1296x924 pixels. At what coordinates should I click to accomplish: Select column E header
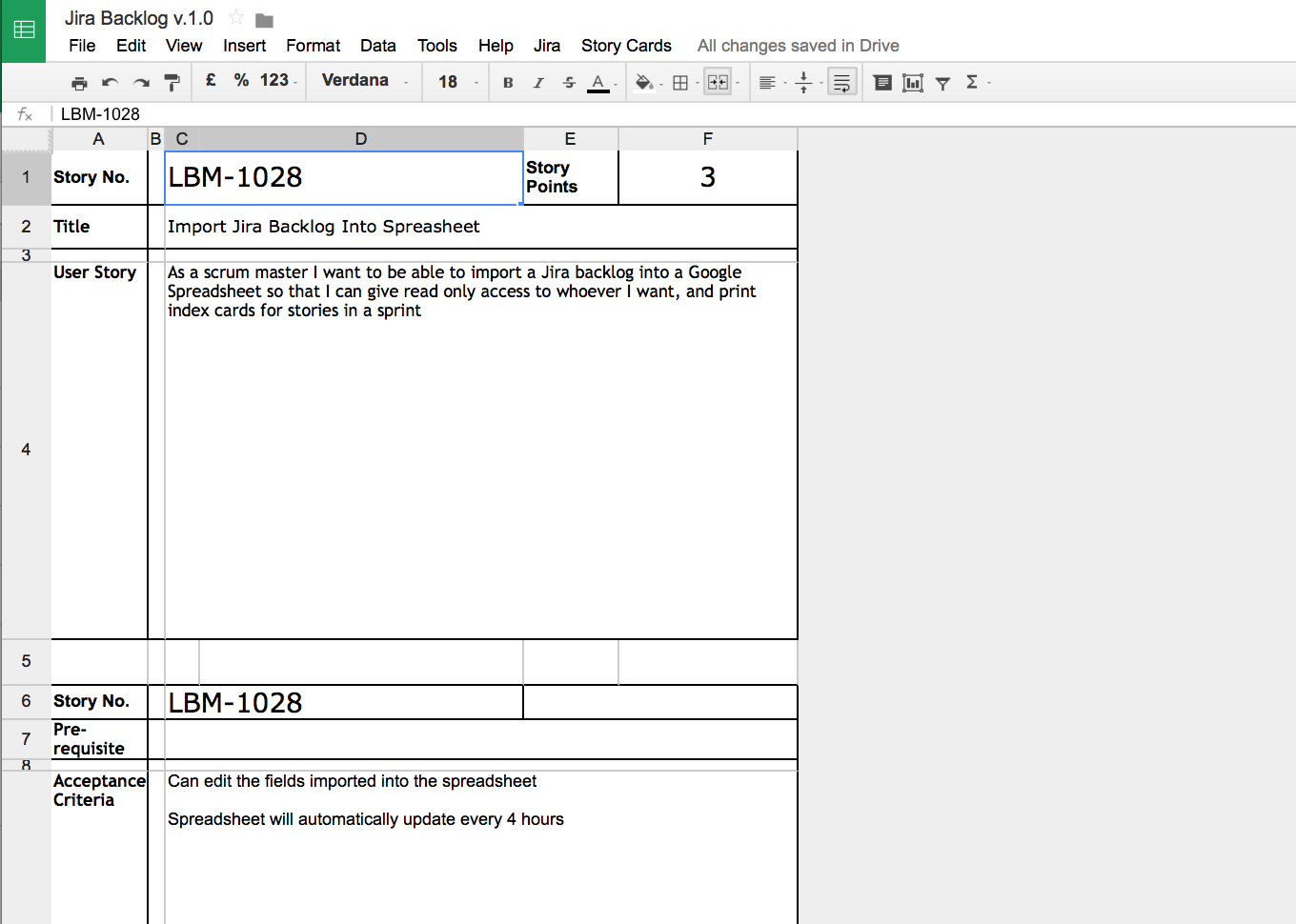pos(570,139)
